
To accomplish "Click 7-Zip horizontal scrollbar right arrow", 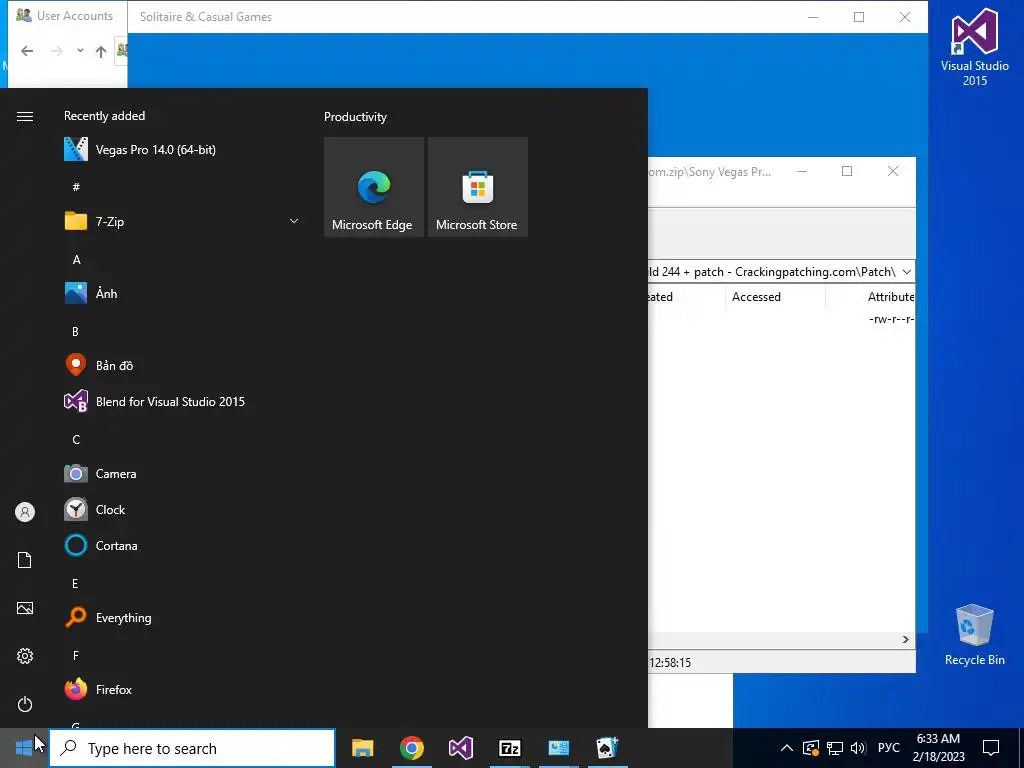I will (906, 639).
